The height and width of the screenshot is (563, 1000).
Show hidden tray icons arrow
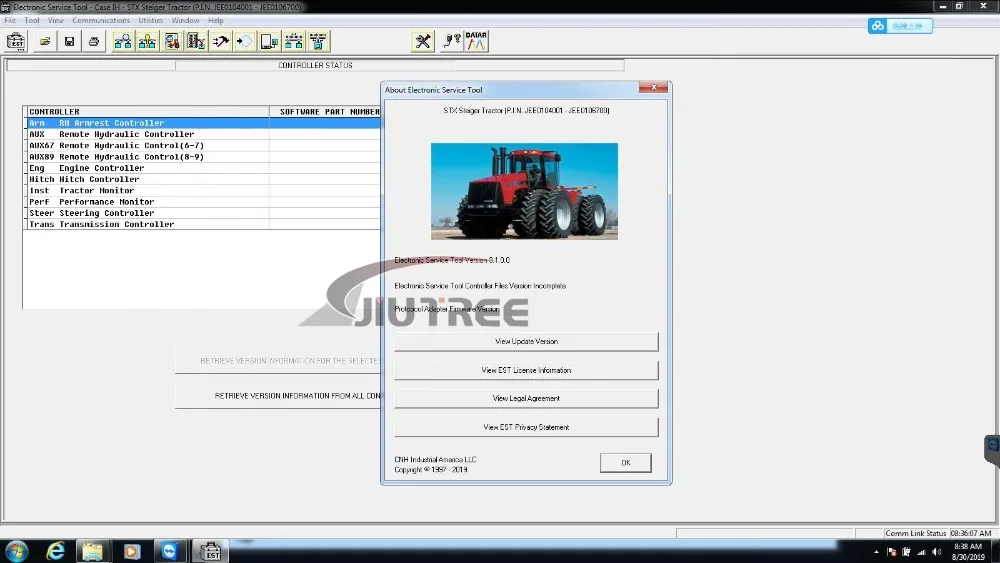pyautogui.click(x=876, y=552)
